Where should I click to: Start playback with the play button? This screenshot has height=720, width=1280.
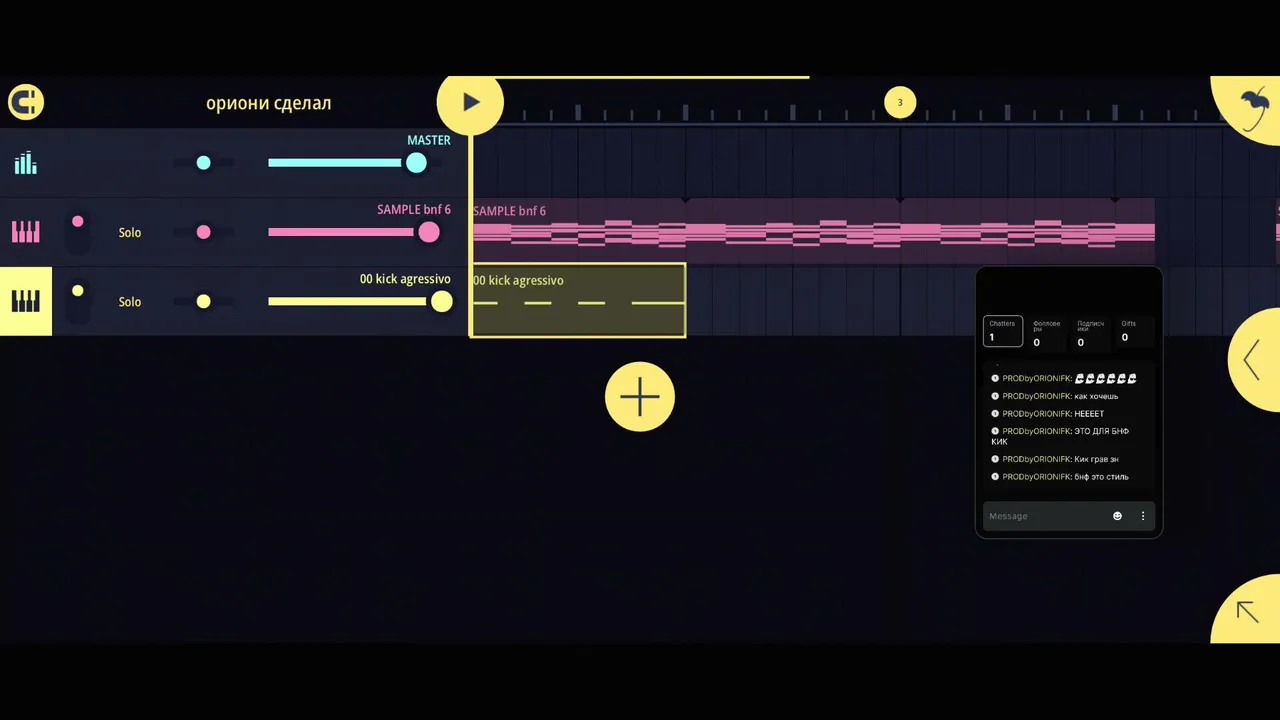click(x=470, y=101)
